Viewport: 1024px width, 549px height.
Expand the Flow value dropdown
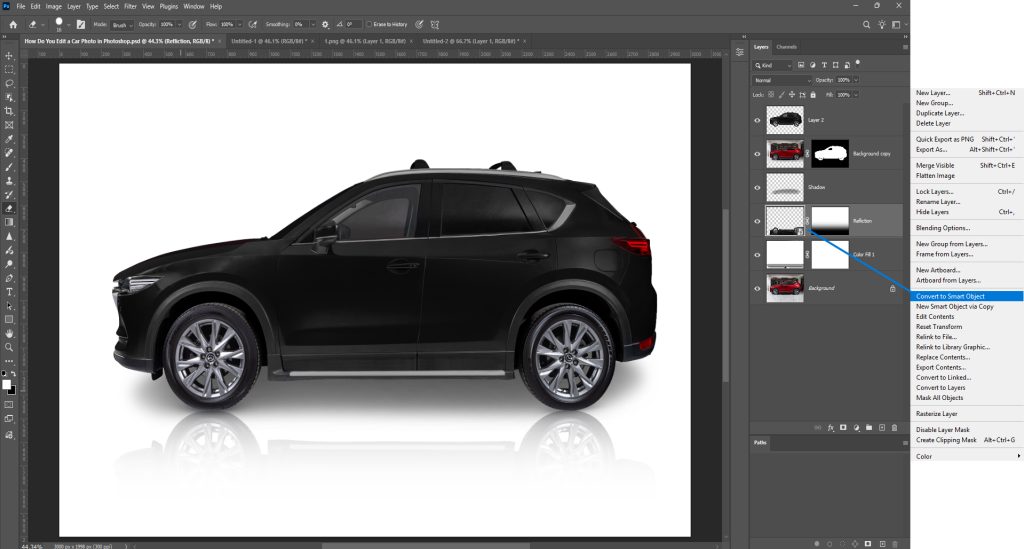(x=238, y=25)
